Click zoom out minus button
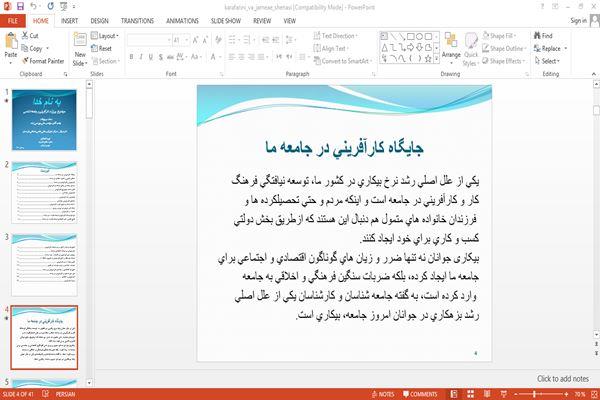This screenshot has width=600, height=400. coord(515,394)
